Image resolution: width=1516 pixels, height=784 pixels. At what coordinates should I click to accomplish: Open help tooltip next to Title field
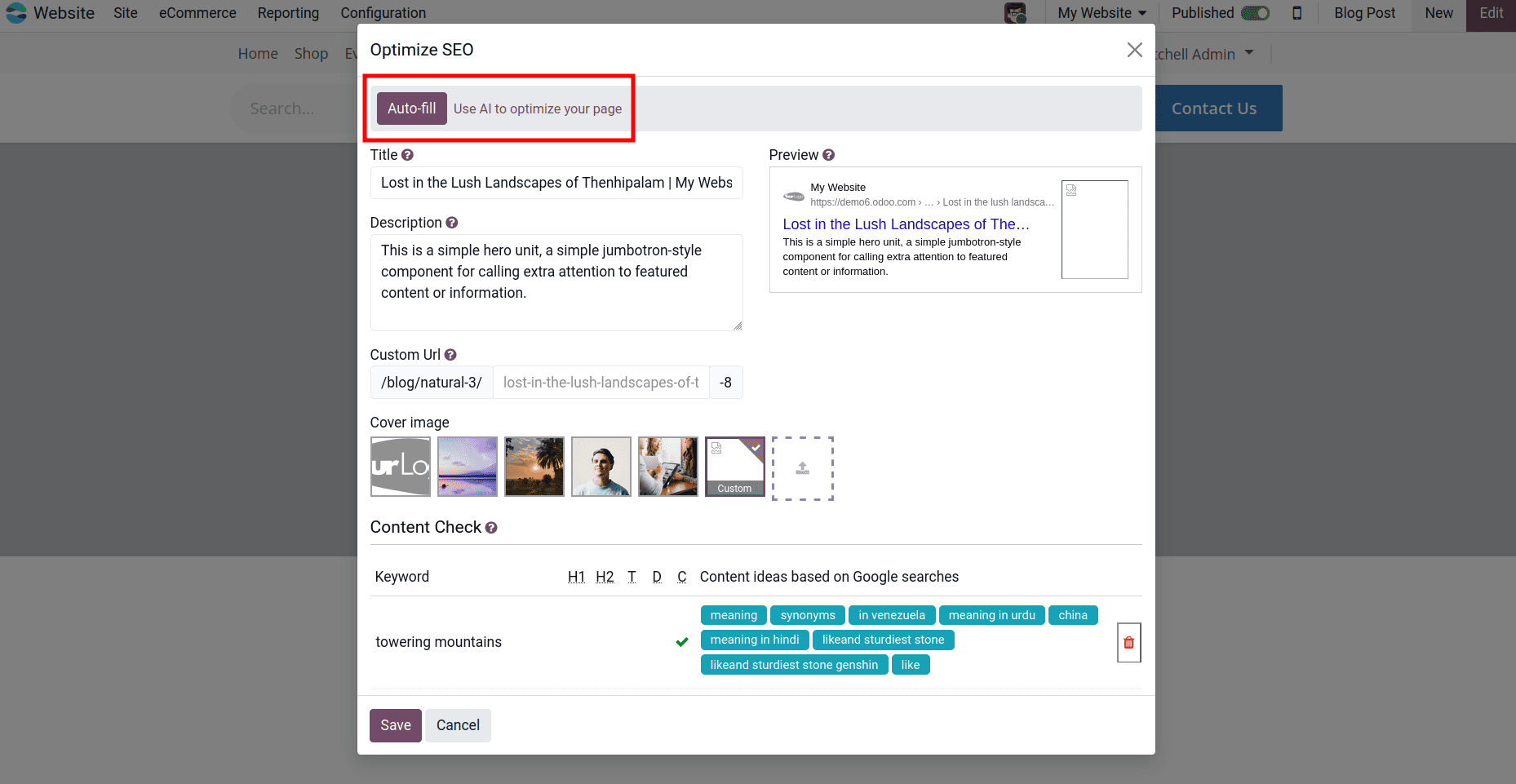(x=406, y=154)
